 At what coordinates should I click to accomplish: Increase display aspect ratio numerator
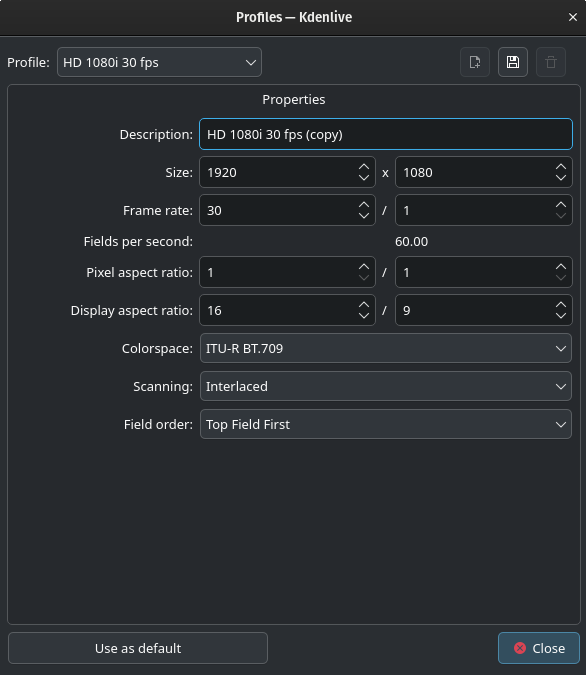coord(364,304)
